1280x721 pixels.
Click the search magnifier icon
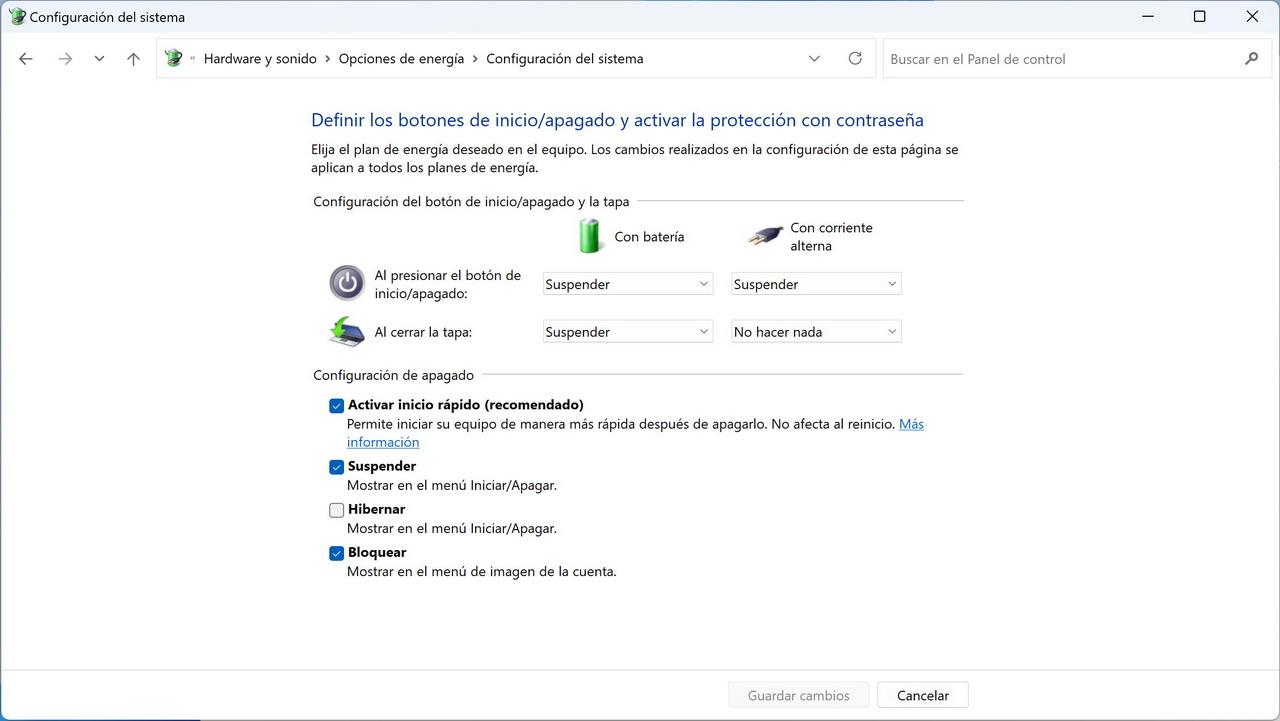(x=1251, y=59)
